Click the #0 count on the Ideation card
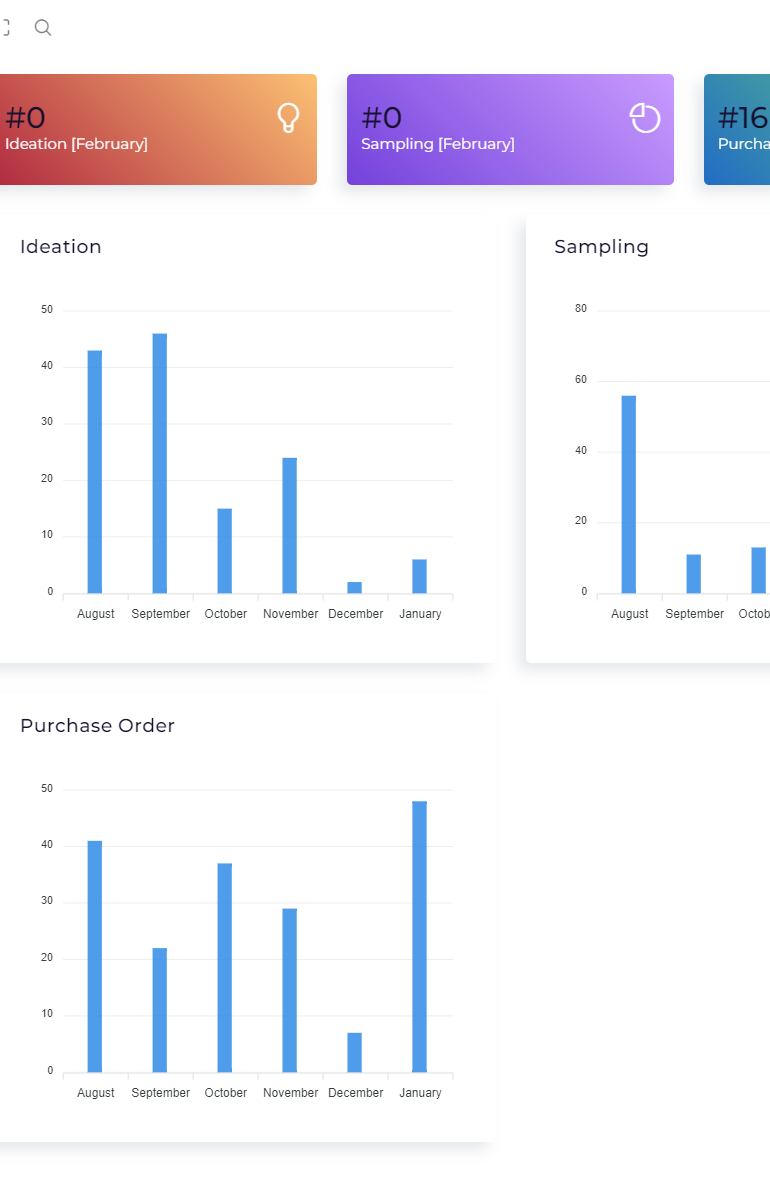 (23, 117)
